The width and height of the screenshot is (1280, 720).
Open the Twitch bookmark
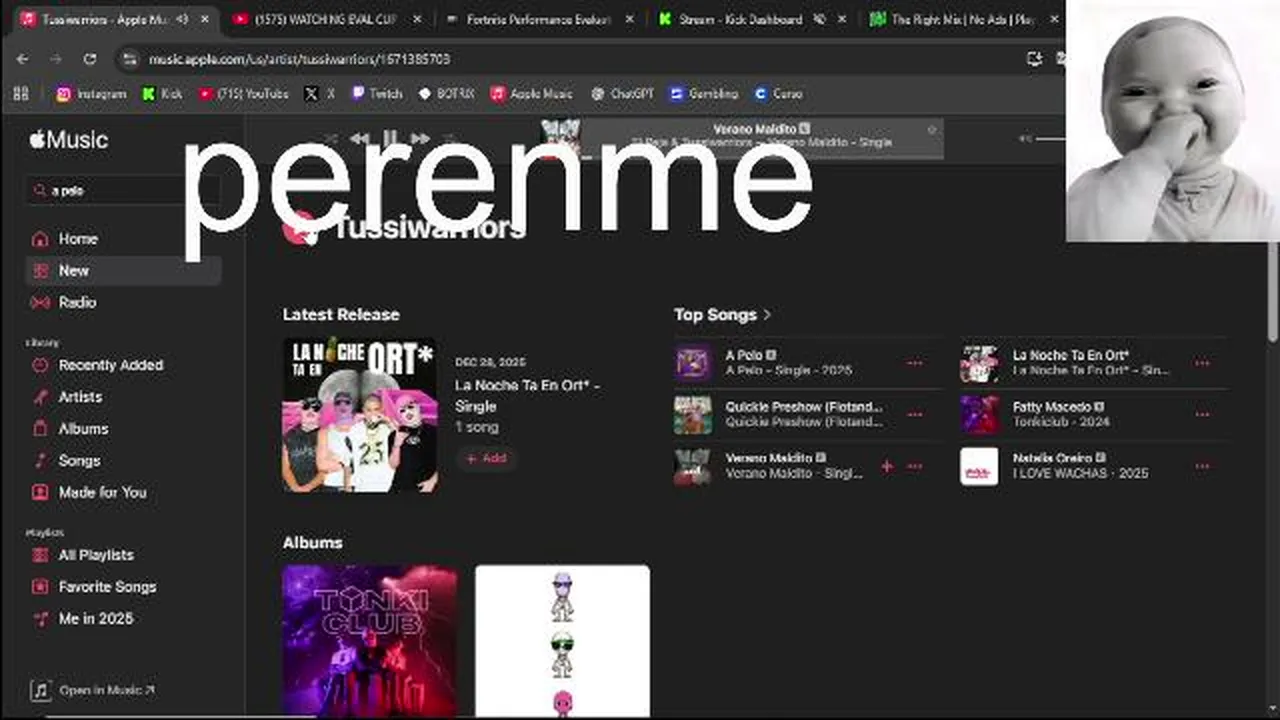[376, 93]
